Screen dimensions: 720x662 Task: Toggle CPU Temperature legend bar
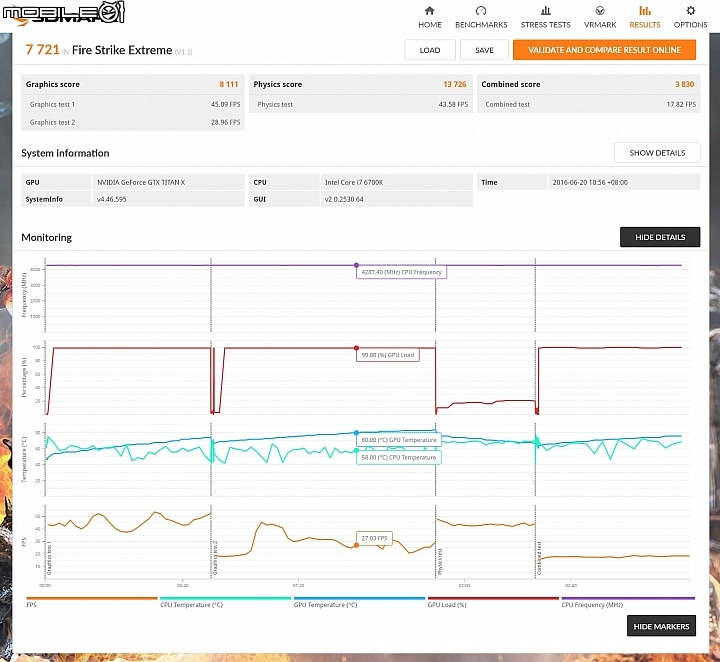tap(225, 599)
